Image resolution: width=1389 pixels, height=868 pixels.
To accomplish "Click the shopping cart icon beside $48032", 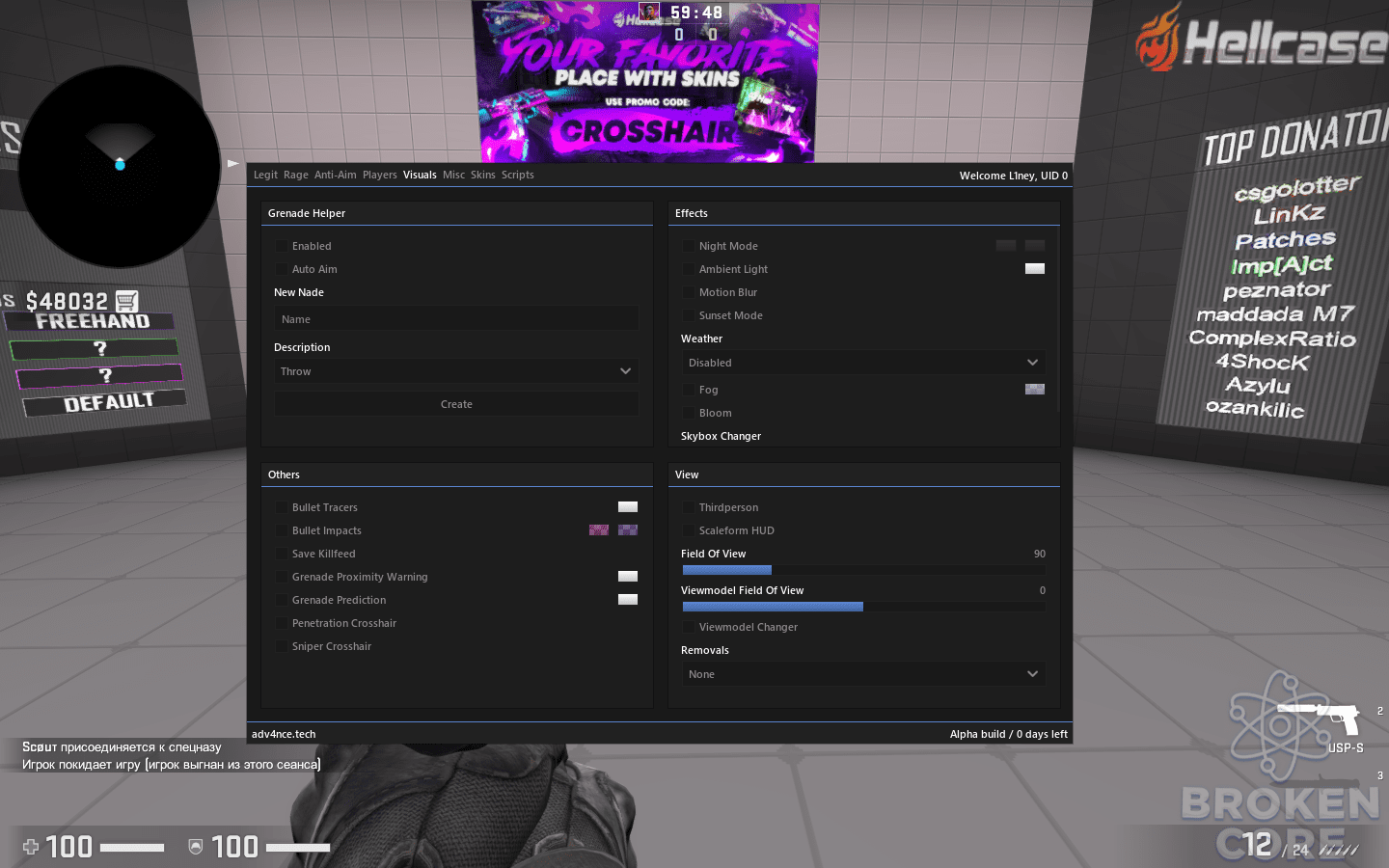I will (x=126, y=301).
